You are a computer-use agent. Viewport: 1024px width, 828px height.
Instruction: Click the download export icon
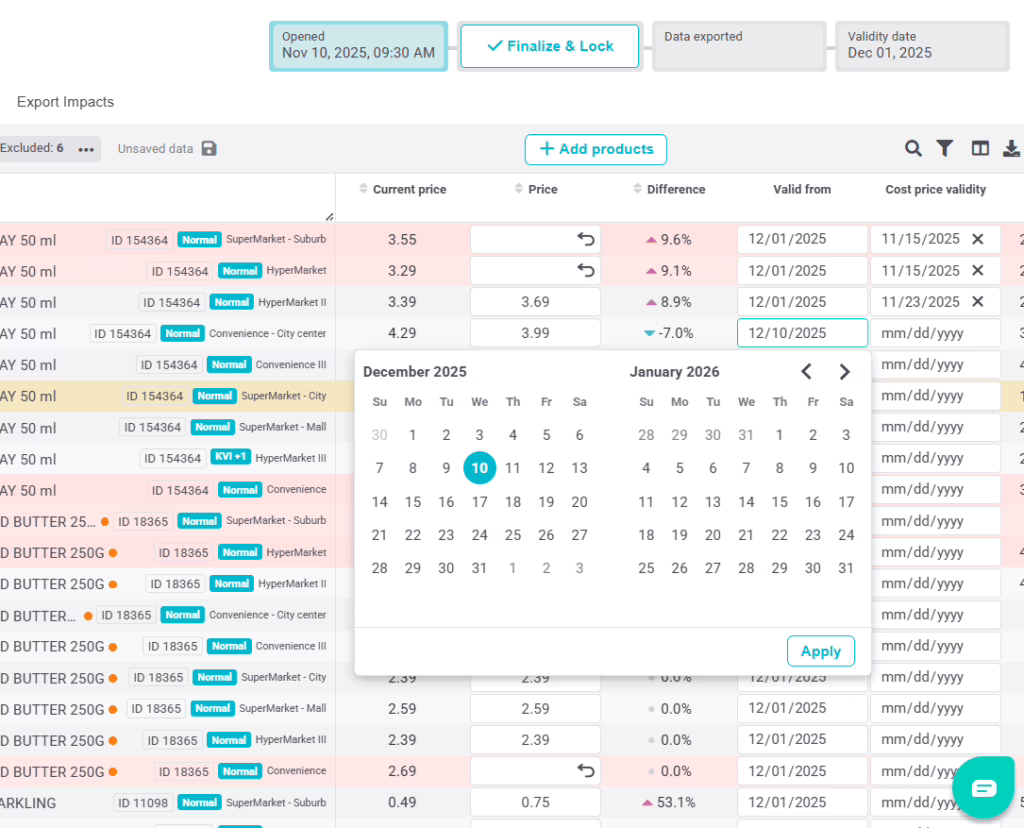coord(1011,149)
